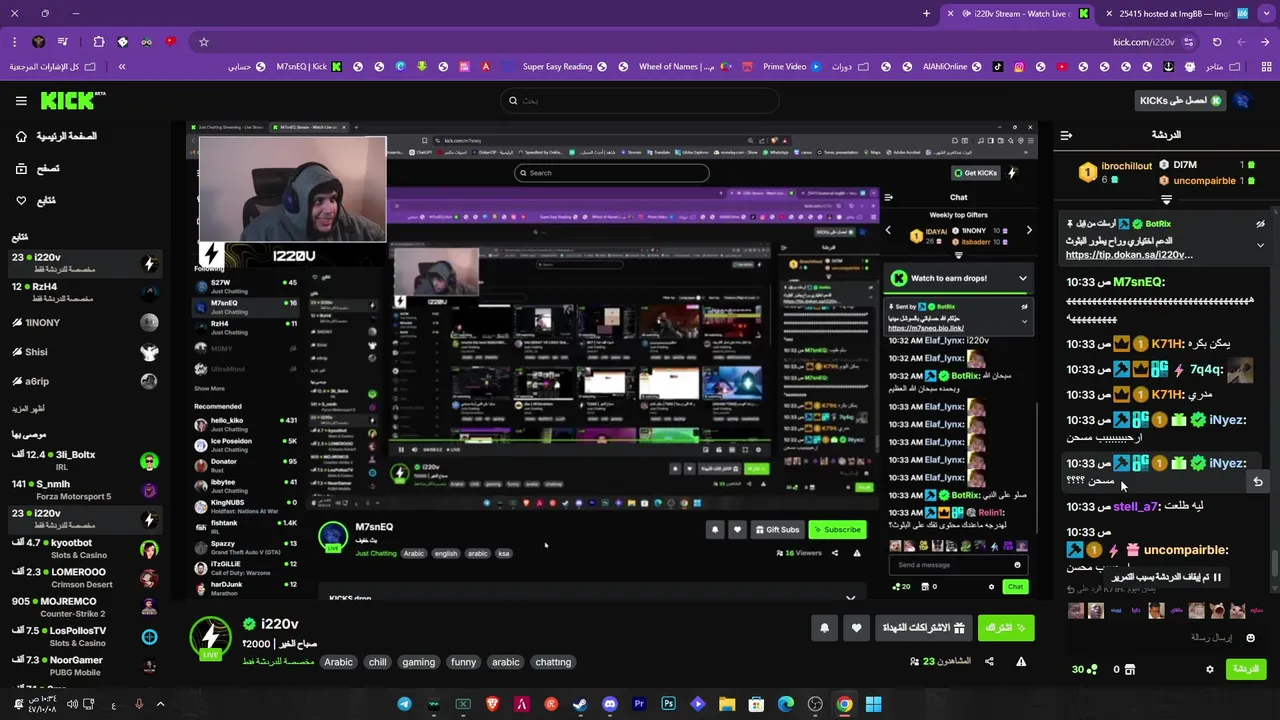Viewport: 1280px width, 720px height.
Task: Switch to the 25415 hosted at ImgBB tab
Action: [x=1178, y=14]
